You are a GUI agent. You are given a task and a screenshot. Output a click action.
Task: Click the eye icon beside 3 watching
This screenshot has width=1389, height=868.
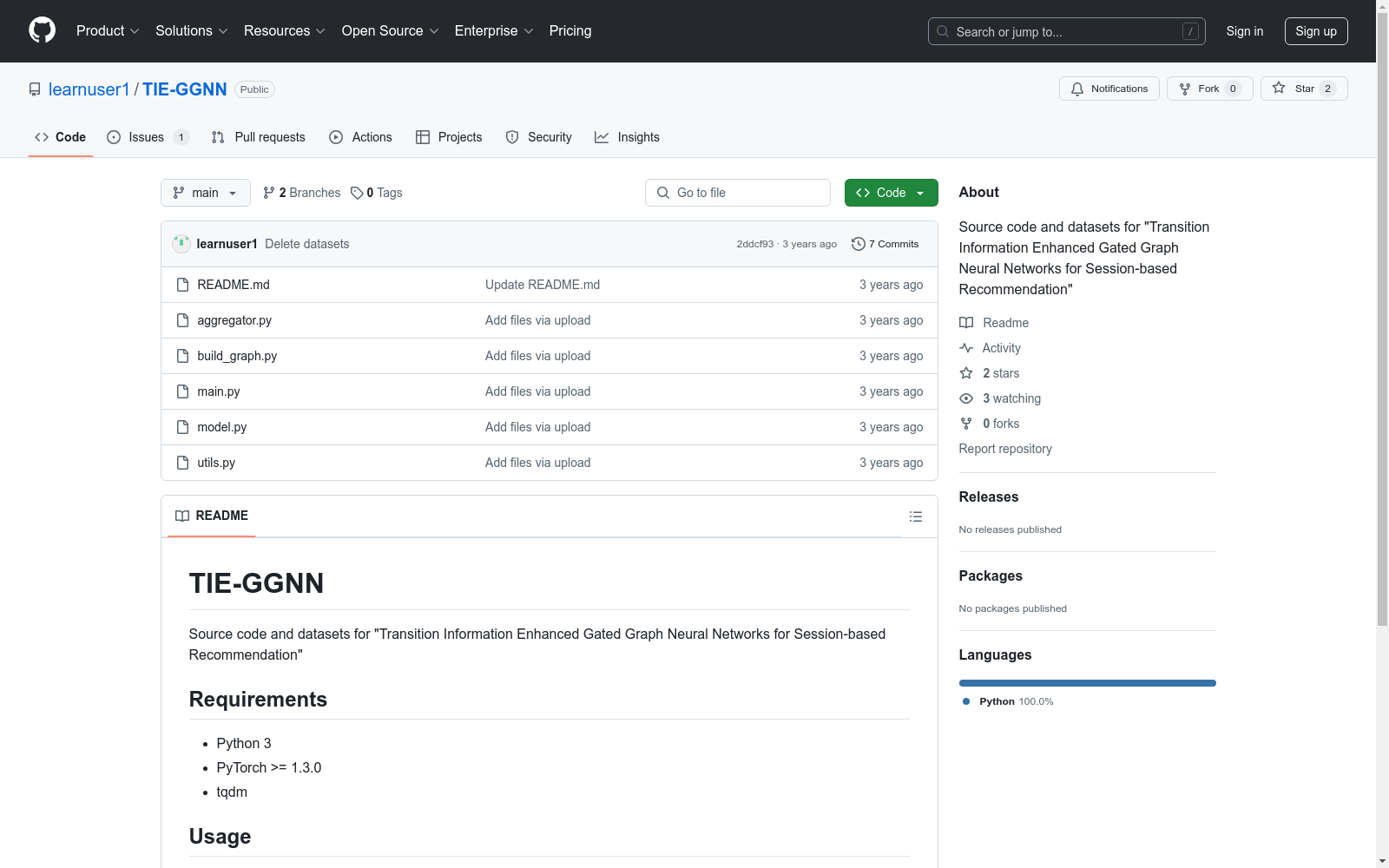tap(966, 398)
